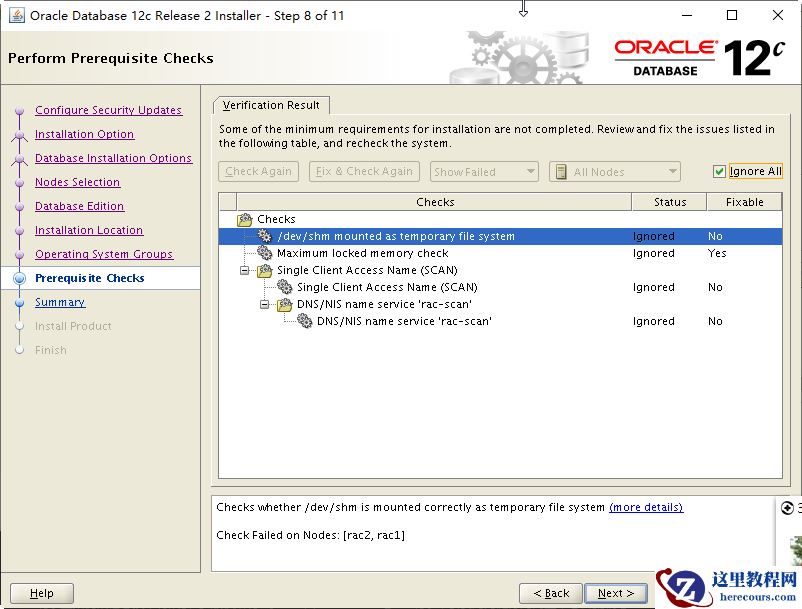Click 'Check Failed on Nodes: [rac2, rac1]' text
This screenshot has width=802, height=609.
[310, 535]
